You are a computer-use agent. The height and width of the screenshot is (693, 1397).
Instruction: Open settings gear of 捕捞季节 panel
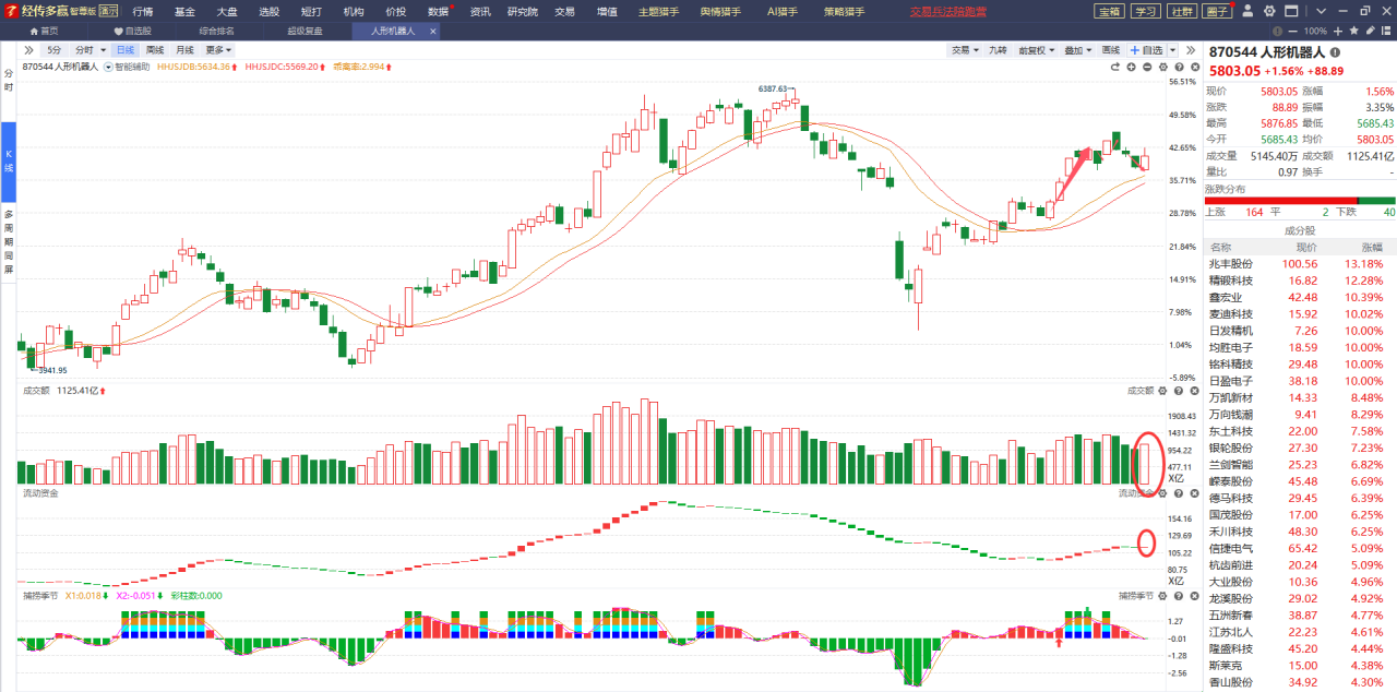(1163, 595)
